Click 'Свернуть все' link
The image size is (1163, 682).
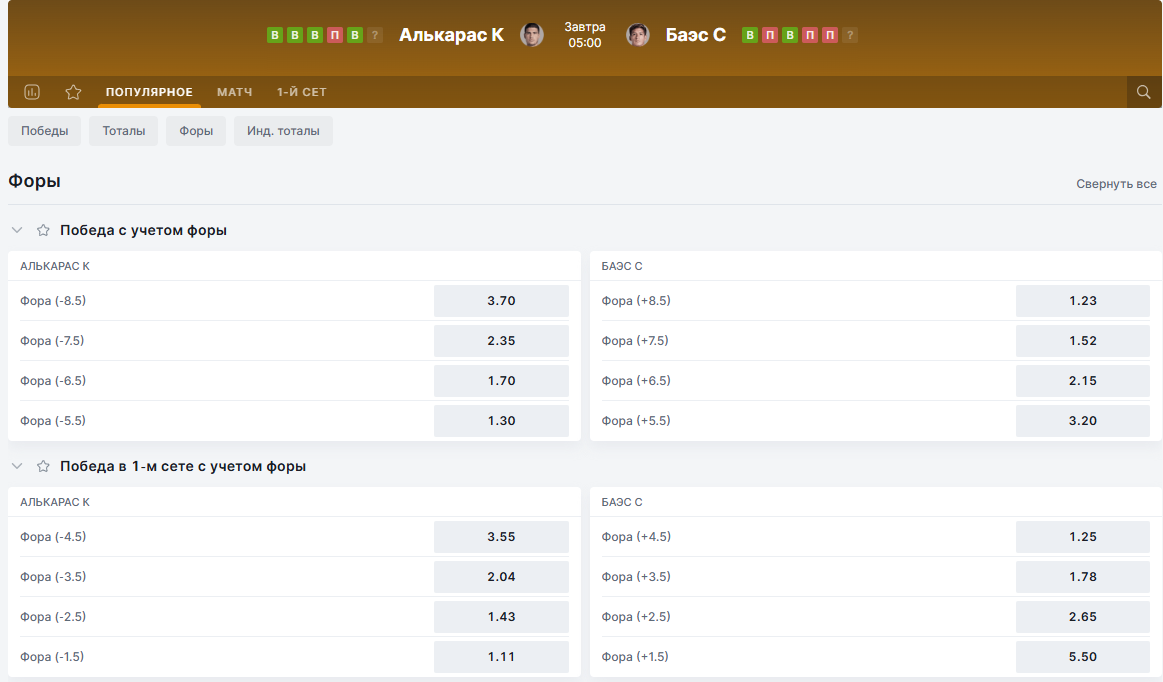click(1116, 184)
